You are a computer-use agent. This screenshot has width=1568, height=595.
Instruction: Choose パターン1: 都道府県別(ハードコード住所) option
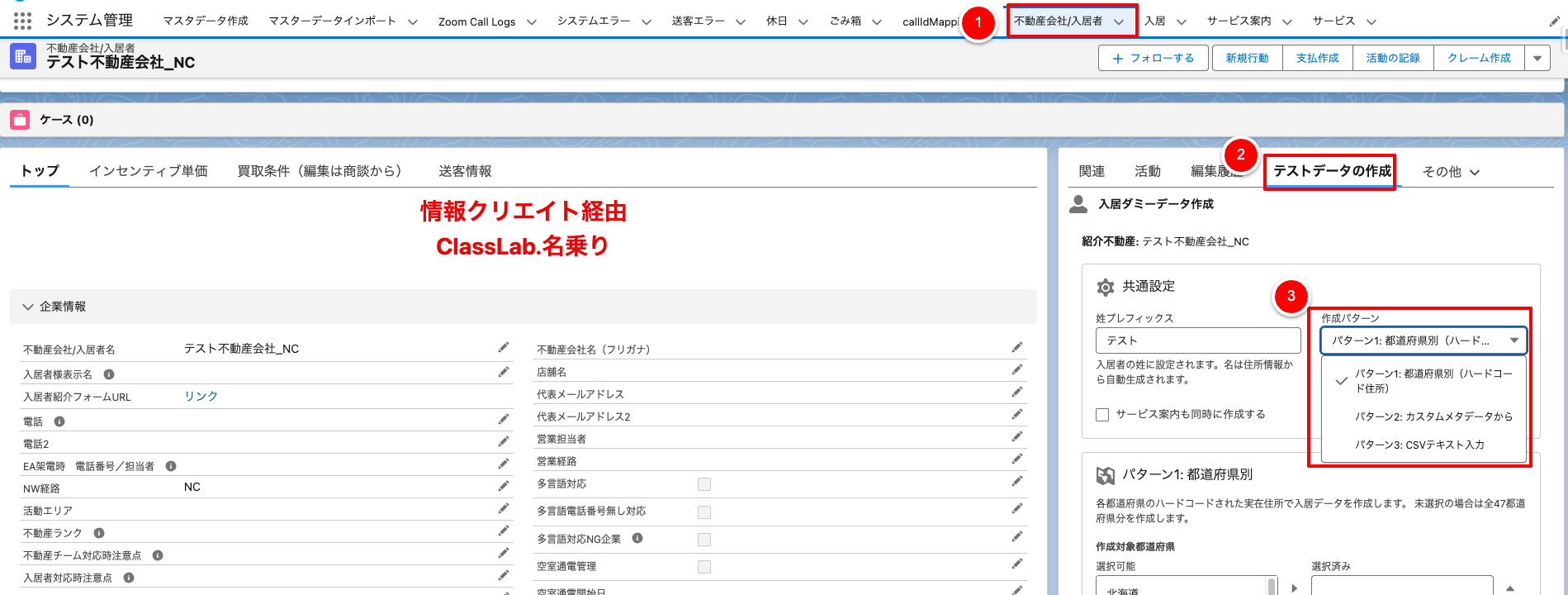pos(1424,381)
